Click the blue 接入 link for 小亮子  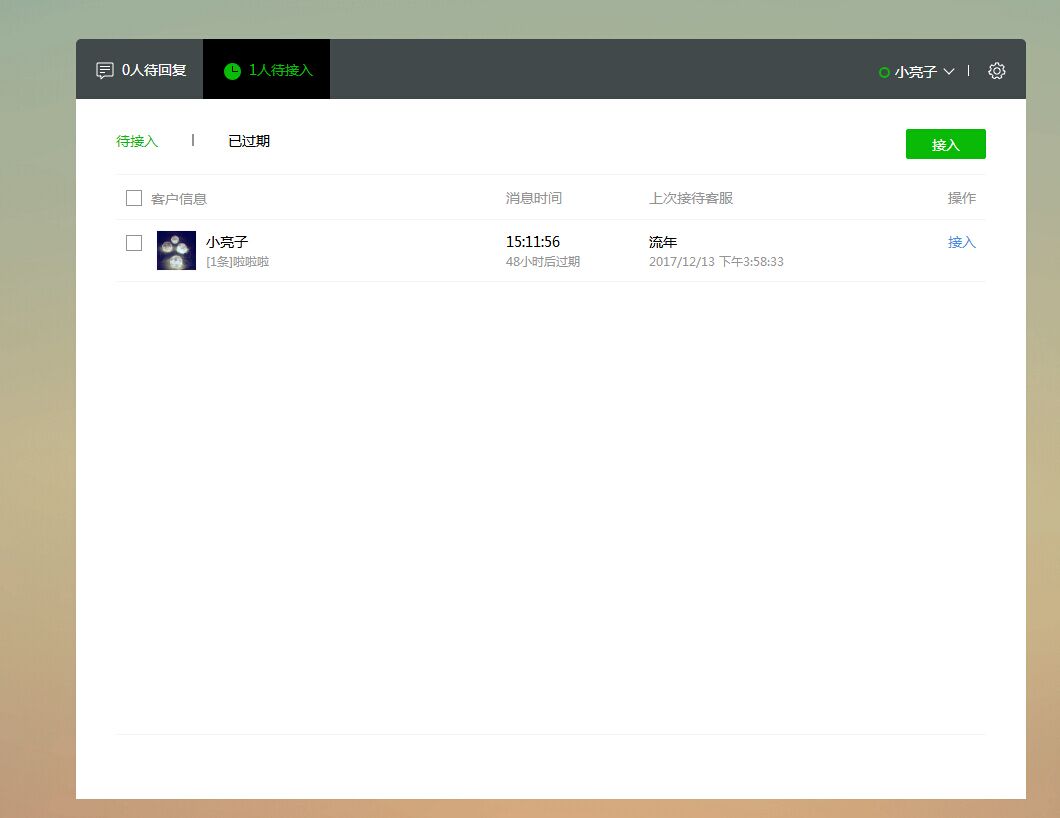[x=961, y=242]
